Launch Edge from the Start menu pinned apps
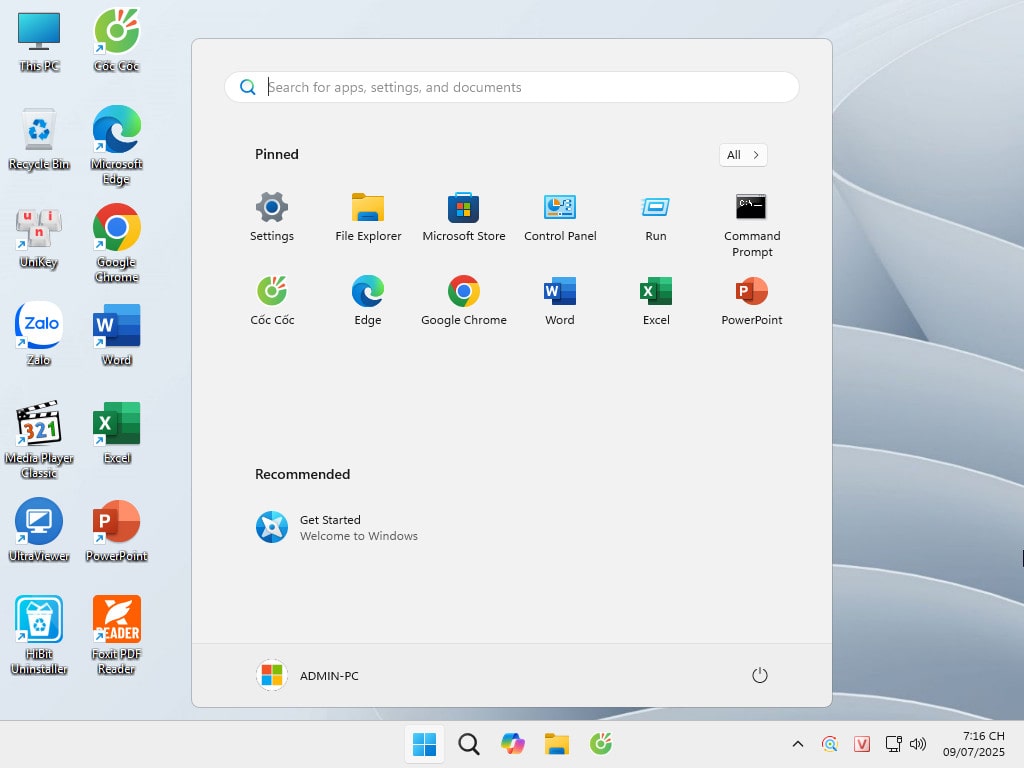Screen dimensions: 1024x768 [x=368, y=300]
